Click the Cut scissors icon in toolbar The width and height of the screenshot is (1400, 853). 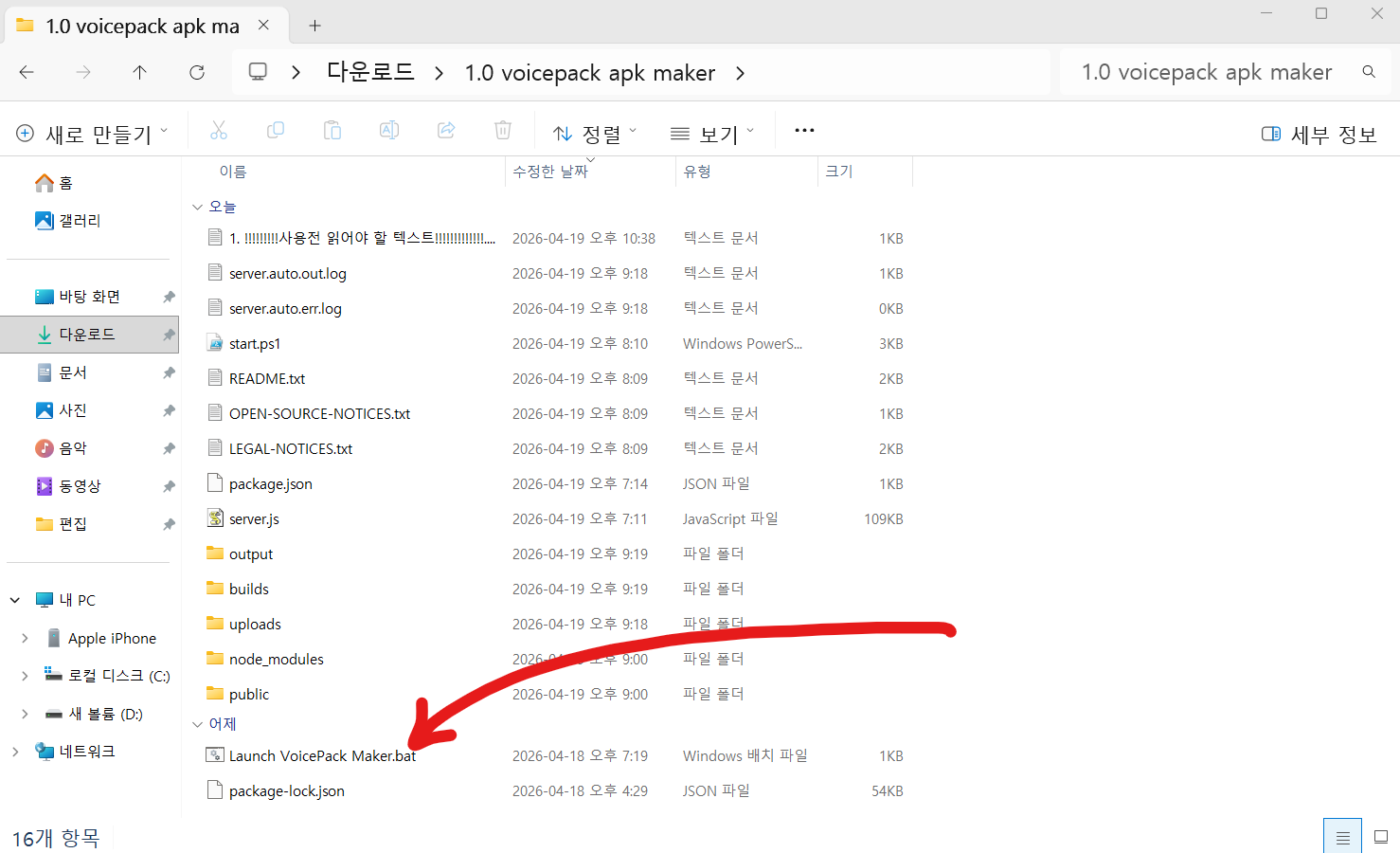click(x=219, y=131)
